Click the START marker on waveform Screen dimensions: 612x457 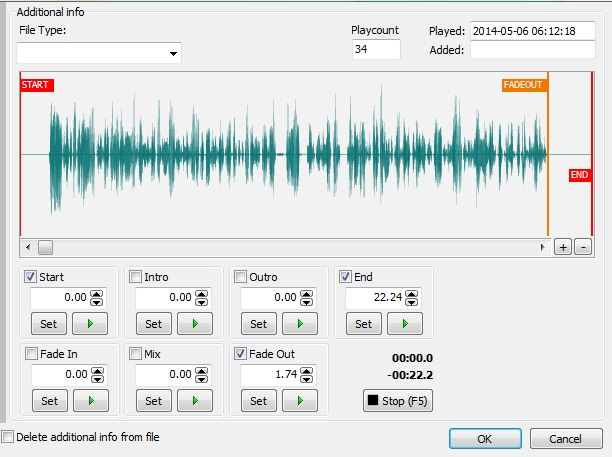(37, 85)
